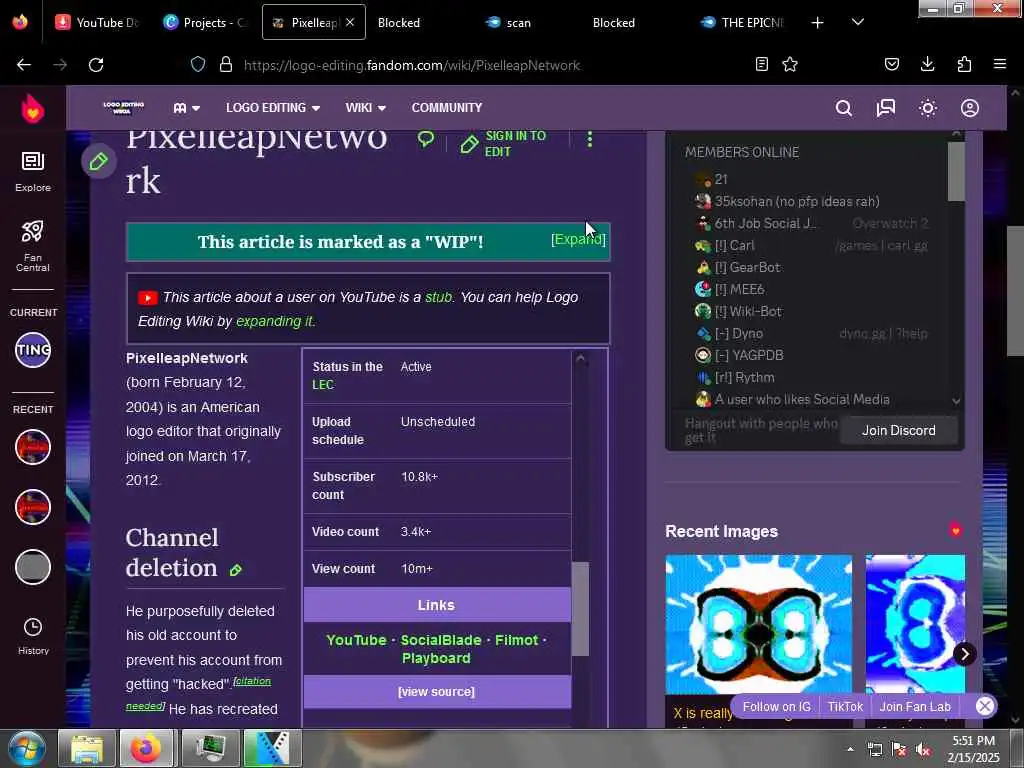Edit the Channel deletion section pencil
The height and width of the screenshot is (768, 1024).
point(236,570)
